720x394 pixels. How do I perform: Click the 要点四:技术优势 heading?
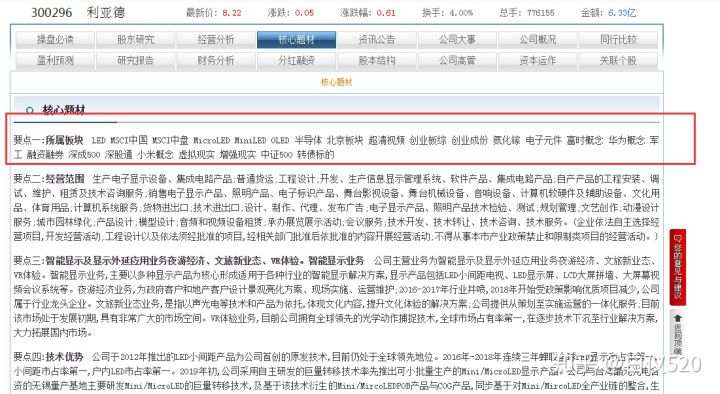click(x=48, y=357)
